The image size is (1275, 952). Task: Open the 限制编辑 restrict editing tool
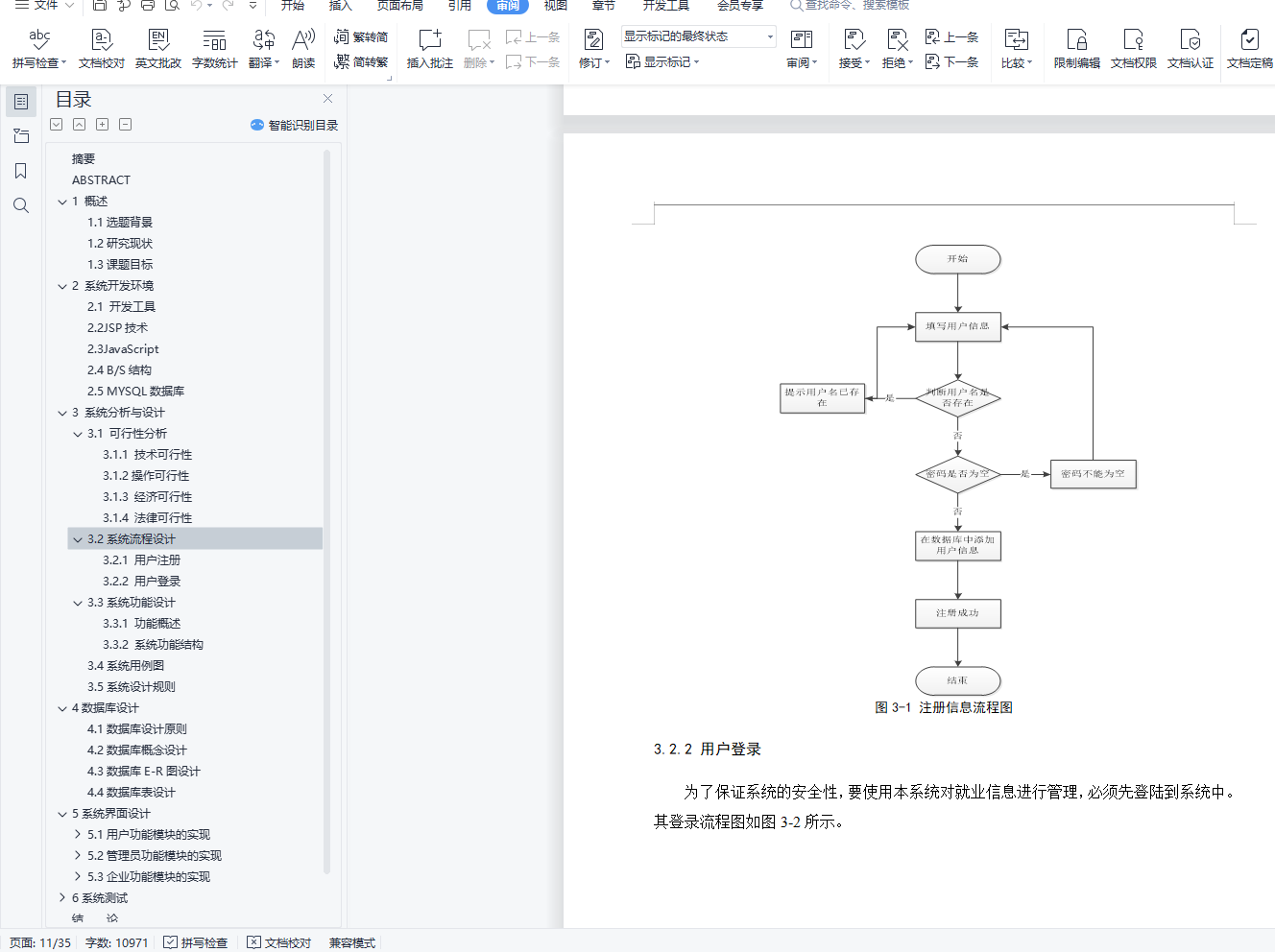[x=1077, y=48]
